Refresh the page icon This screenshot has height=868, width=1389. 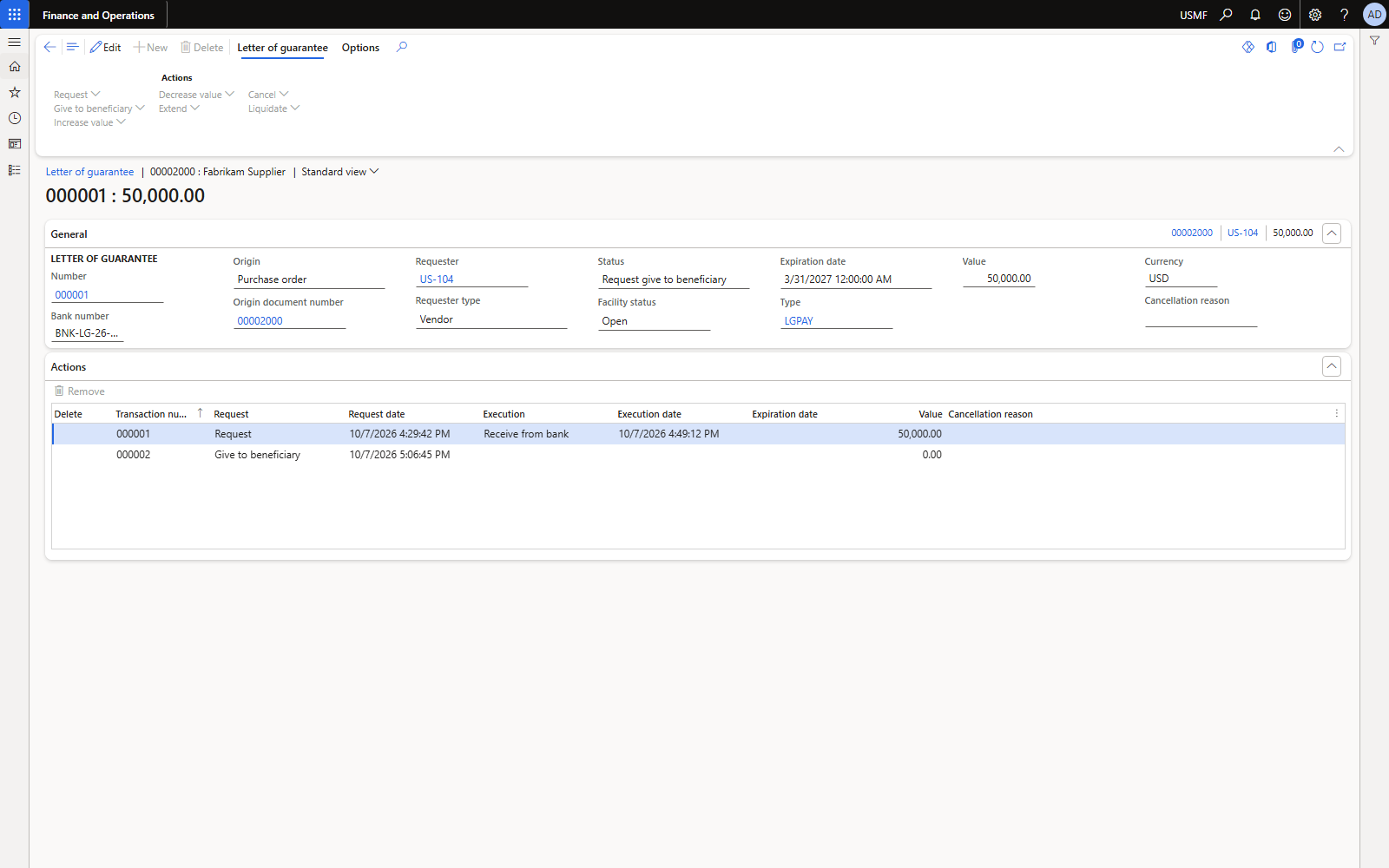1317,47
